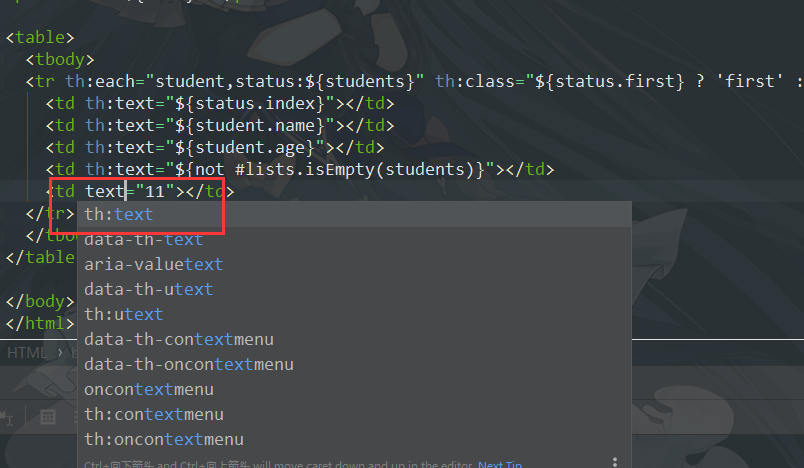
Task: Select th:contextmenu completion item
Action: [x=354, y=414]
